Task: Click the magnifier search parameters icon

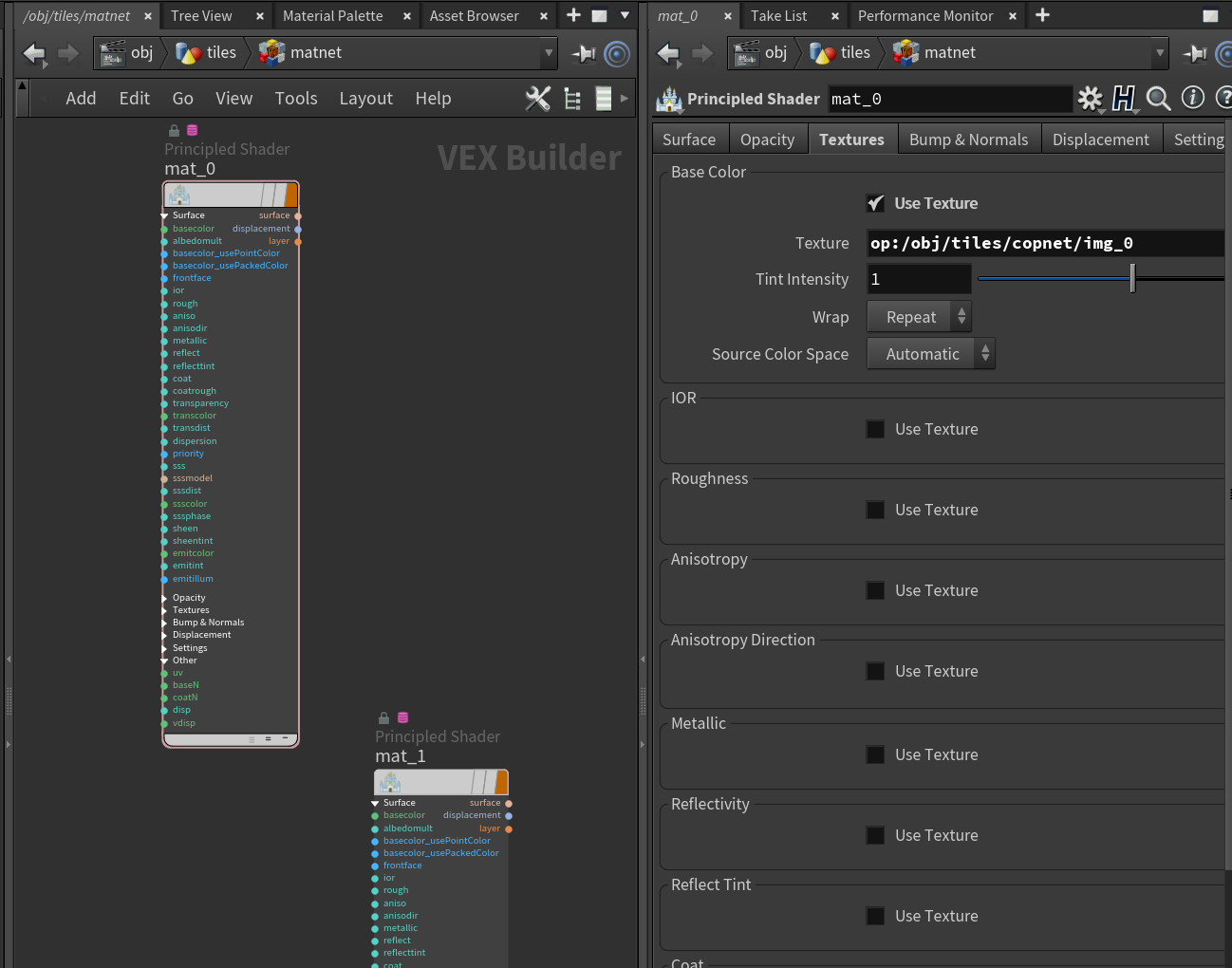Action: click(x=1158, y=99)
